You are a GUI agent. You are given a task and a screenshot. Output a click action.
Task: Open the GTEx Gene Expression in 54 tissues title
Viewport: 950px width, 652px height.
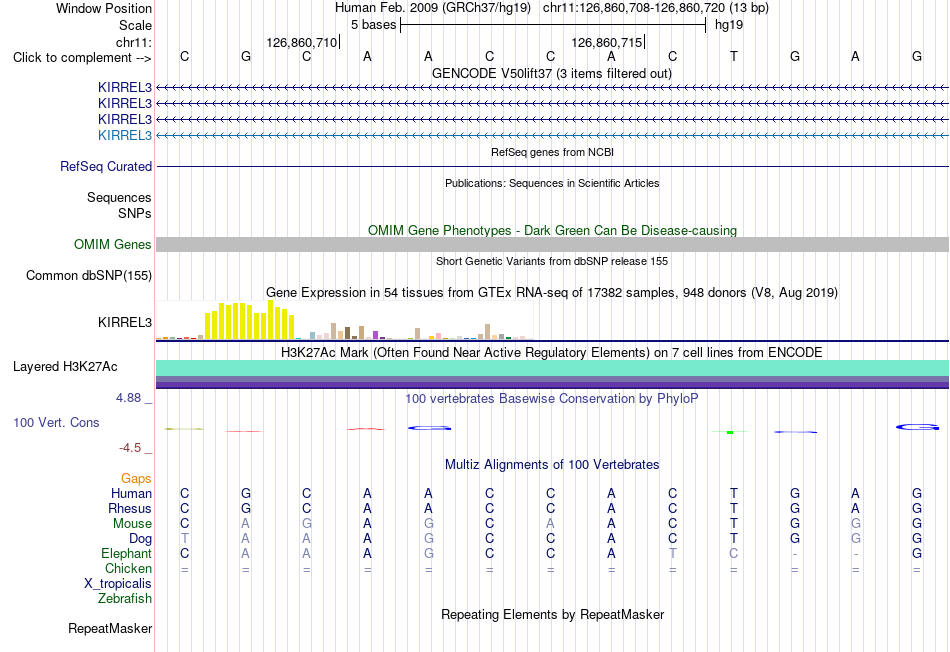pos(552,293)
